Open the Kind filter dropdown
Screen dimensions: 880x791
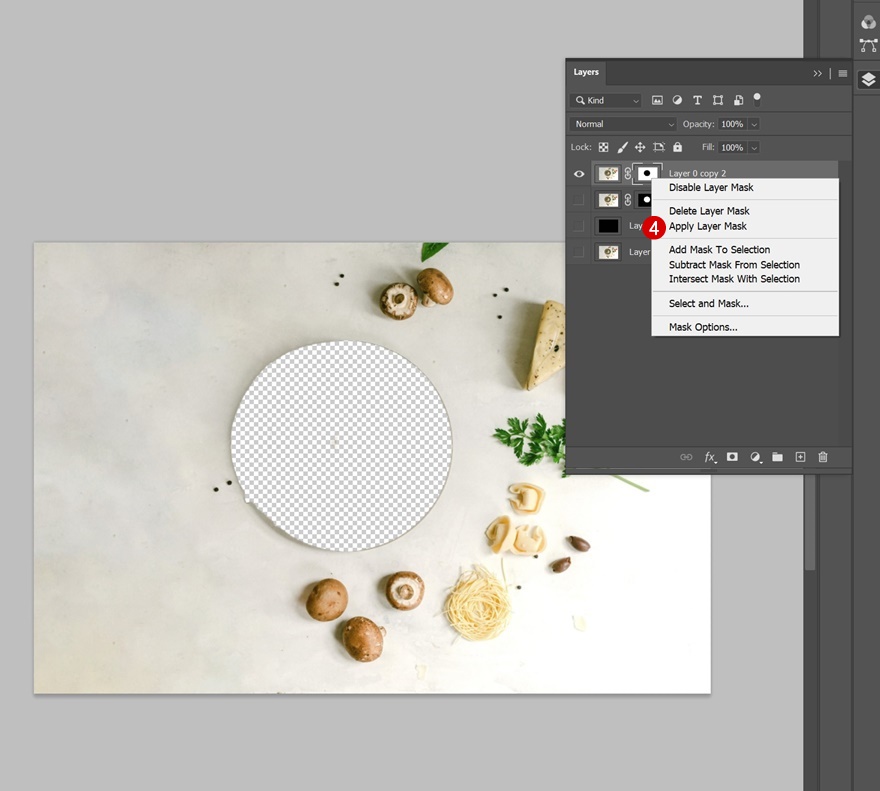click(606, 100)
